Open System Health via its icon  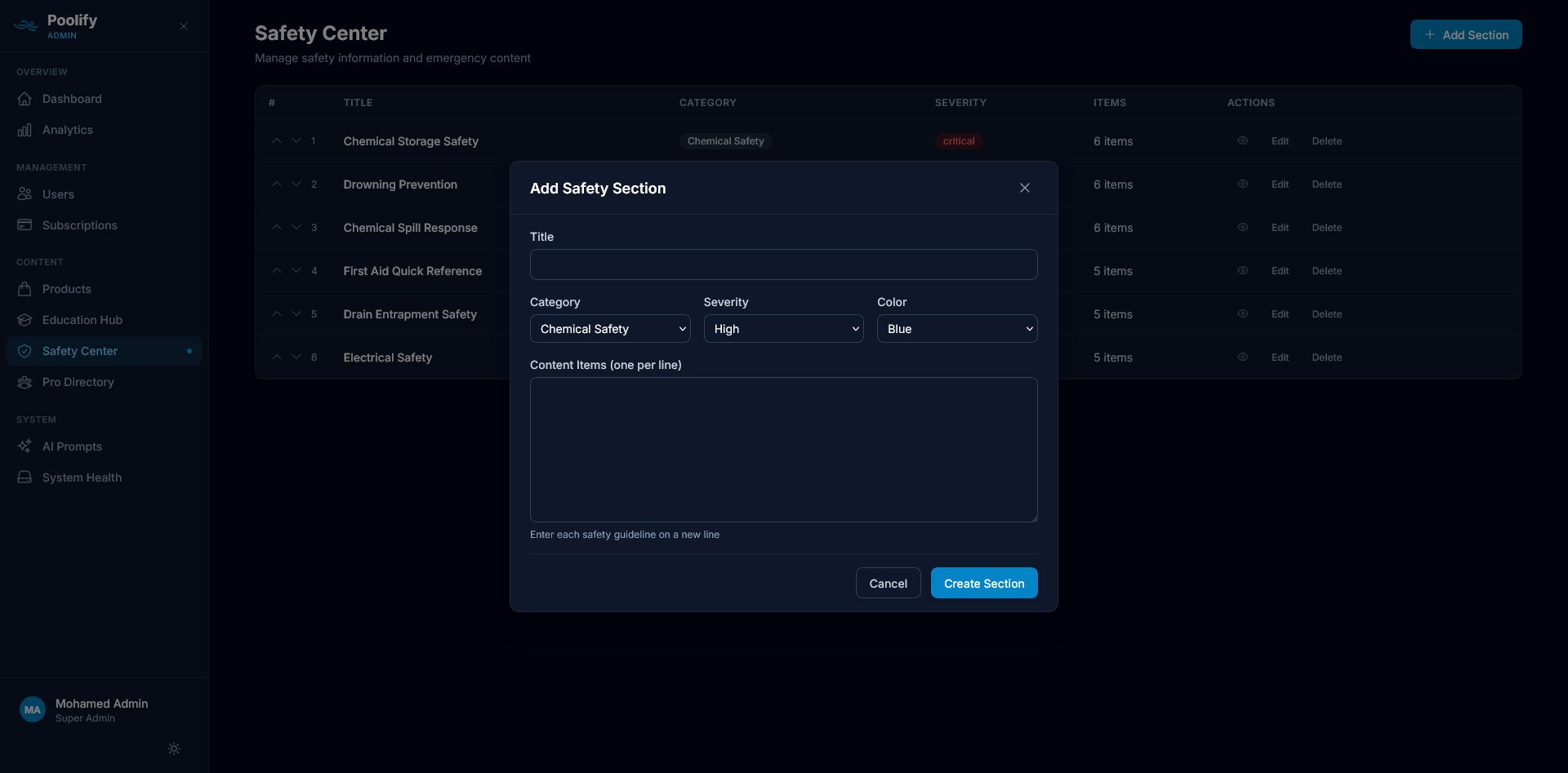[x=24, y=477]
